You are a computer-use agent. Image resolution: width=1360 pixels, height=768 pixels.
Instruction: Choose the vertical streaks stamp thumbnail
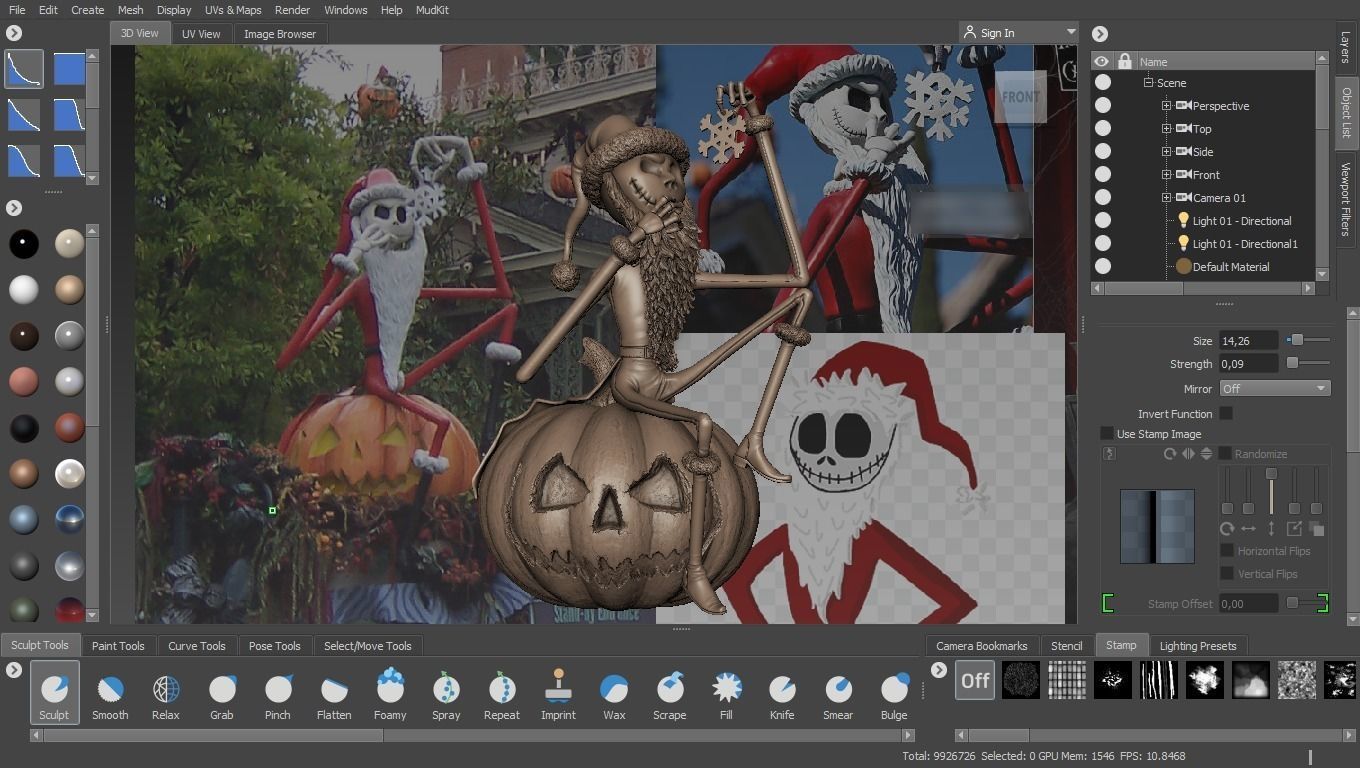click(1159, 680)
